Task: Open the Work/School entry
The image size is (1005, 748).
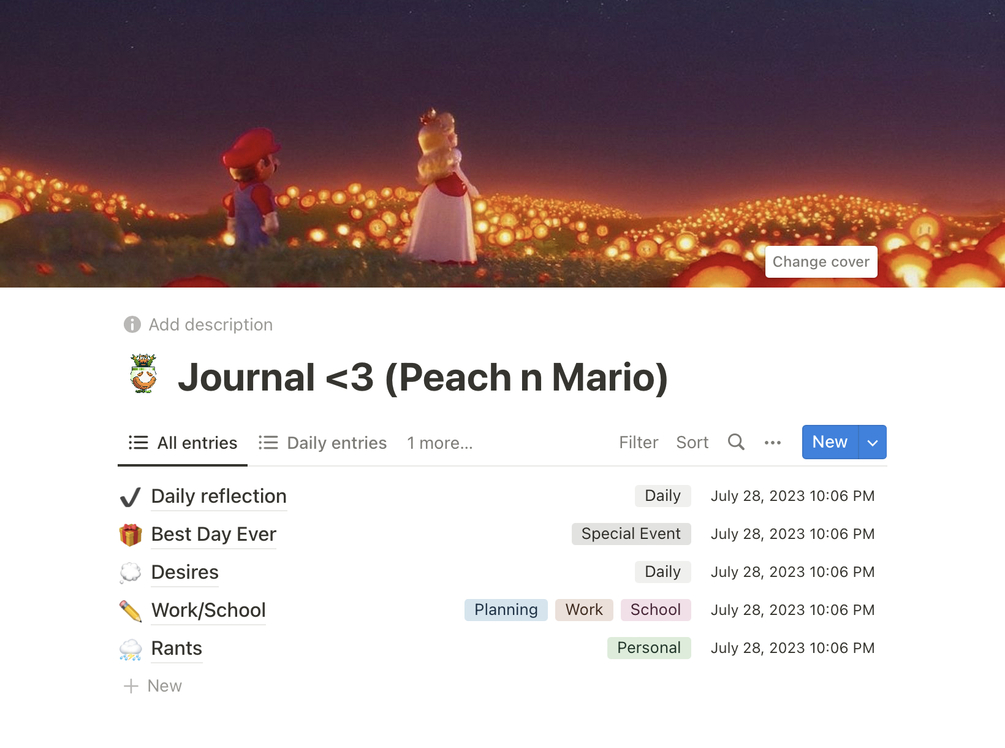Action: (208, 610)
